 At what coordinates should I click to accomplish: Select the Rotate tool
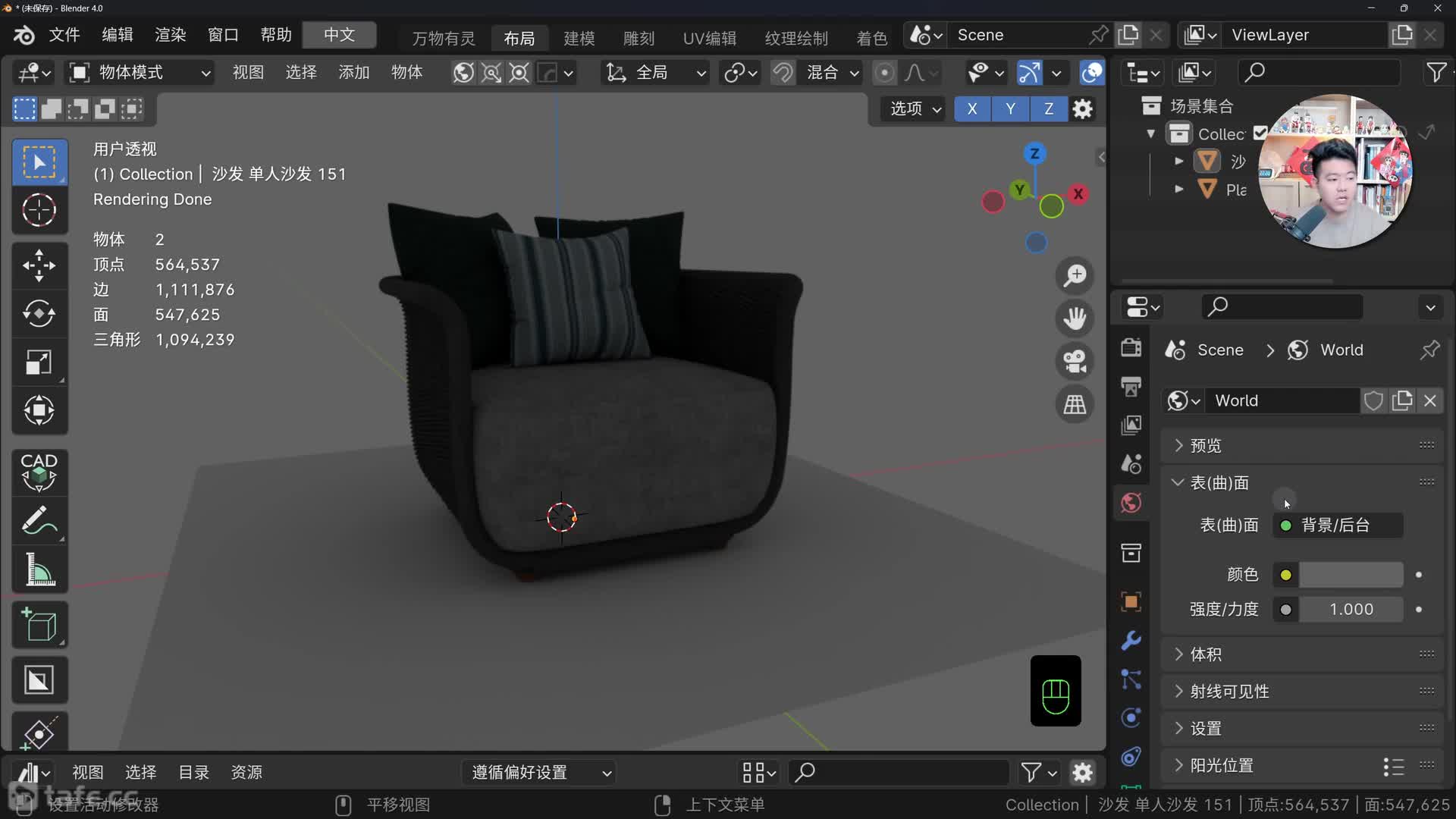tap(39, 313)
